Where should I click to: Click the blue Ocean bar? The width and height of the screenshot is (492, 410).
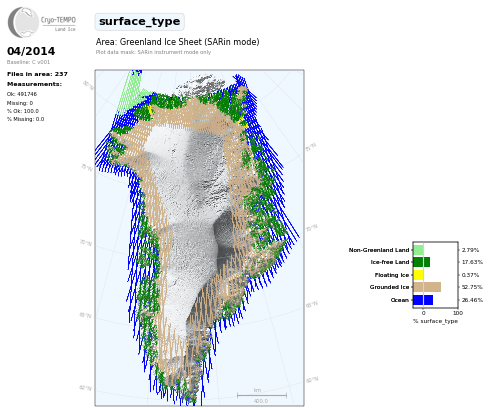pos(423,300)
